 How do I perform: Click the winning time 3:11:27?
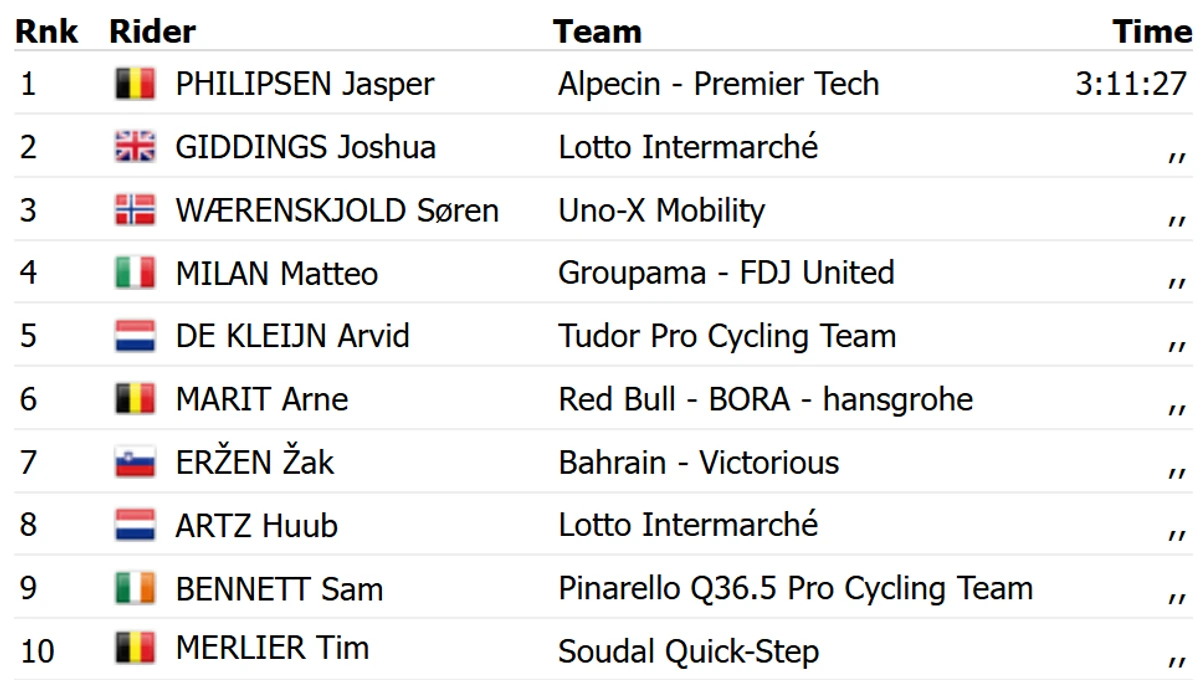point(1131,84)
